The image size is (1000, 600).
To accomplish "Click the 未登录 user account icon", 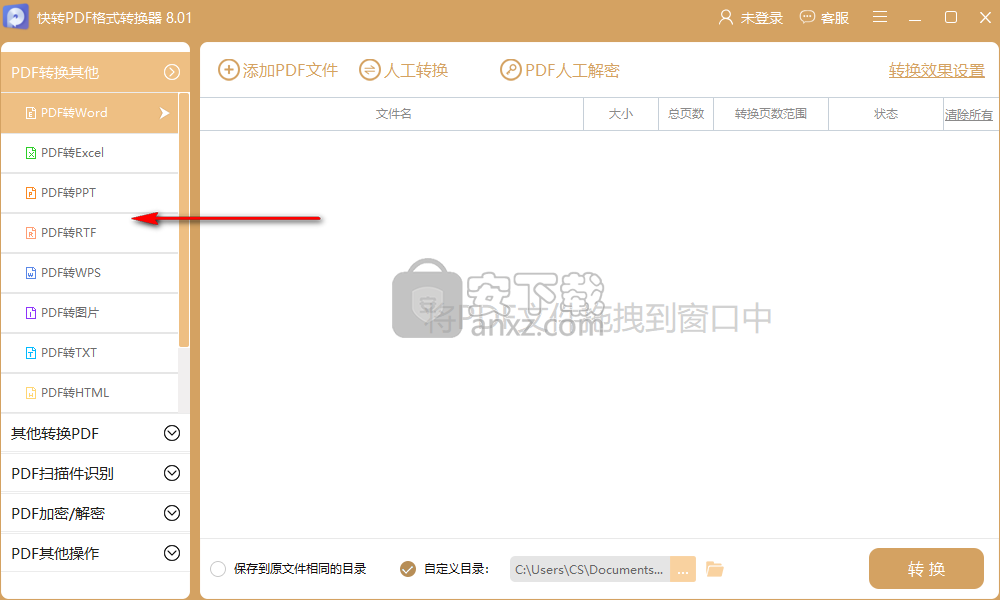I will tap(725, 17).
